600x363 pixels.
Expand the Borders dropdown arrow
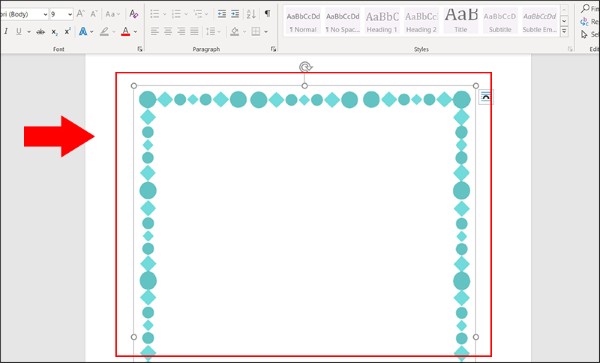coord(266,32)
